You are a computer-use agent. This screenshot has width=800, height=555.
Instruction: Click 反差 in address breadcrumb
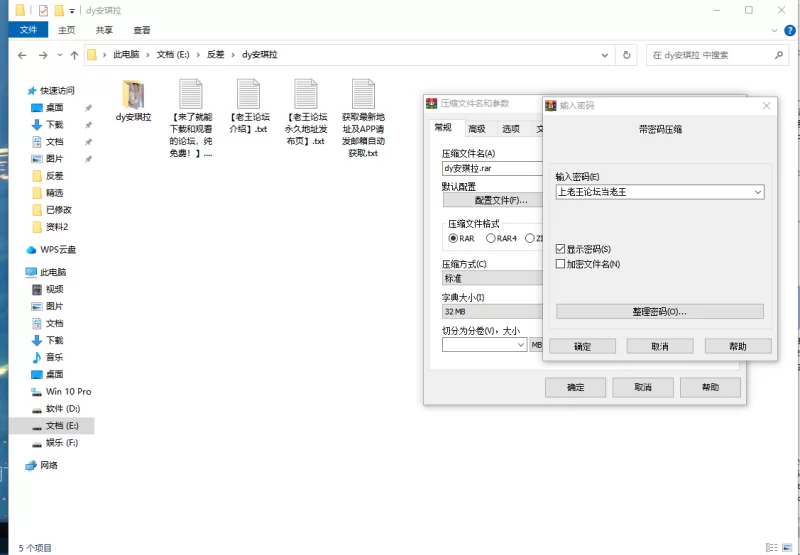pos(215,55)
